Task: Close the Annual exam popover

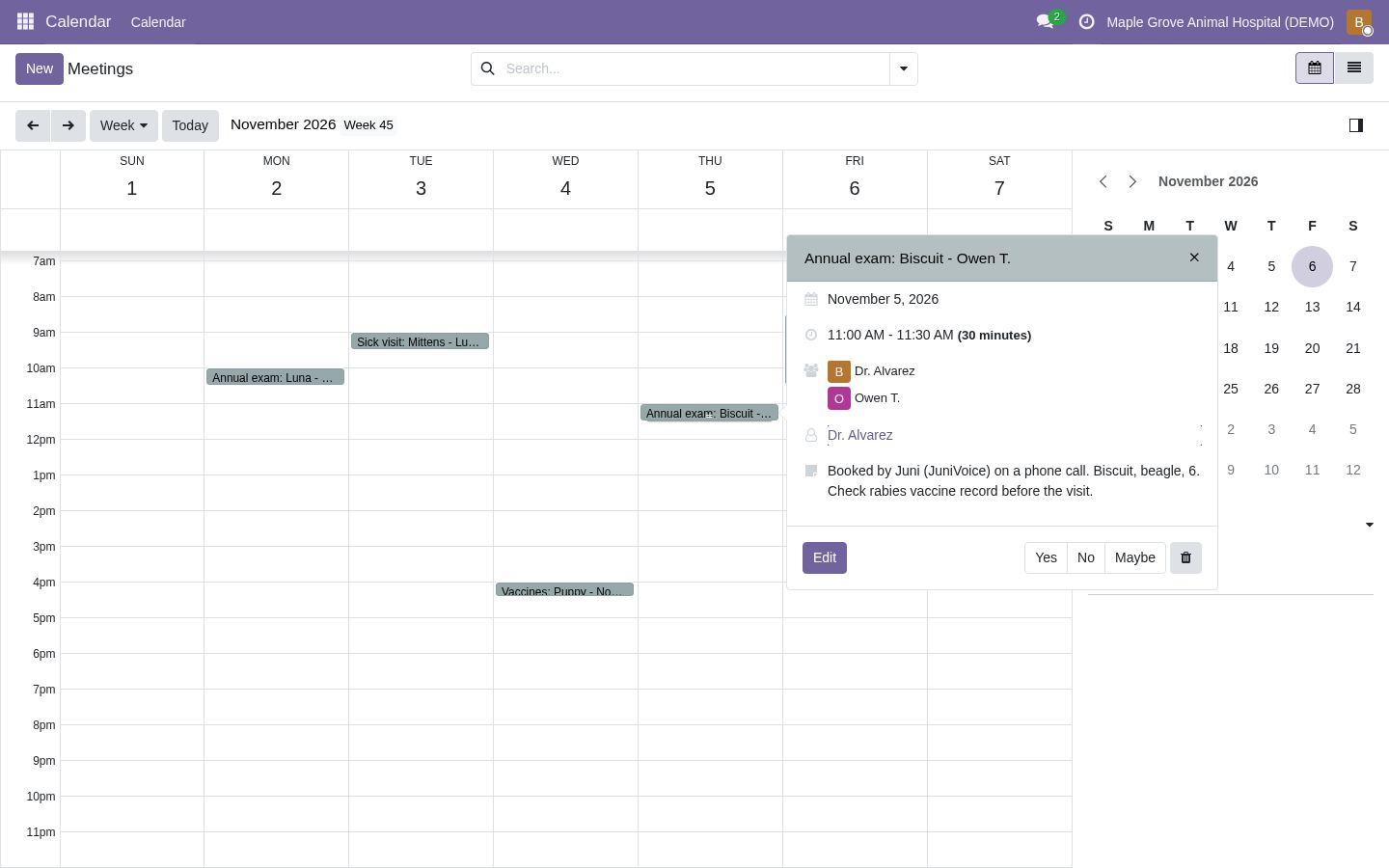Action: [1194, 258]
